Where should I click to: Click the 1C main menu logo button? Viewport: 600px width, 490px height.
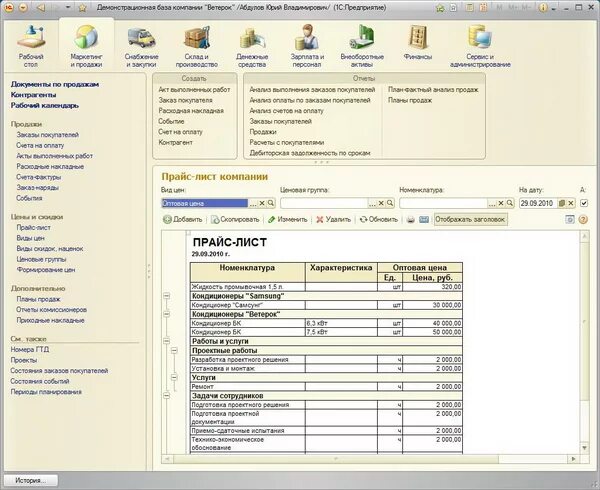[10, 7]
